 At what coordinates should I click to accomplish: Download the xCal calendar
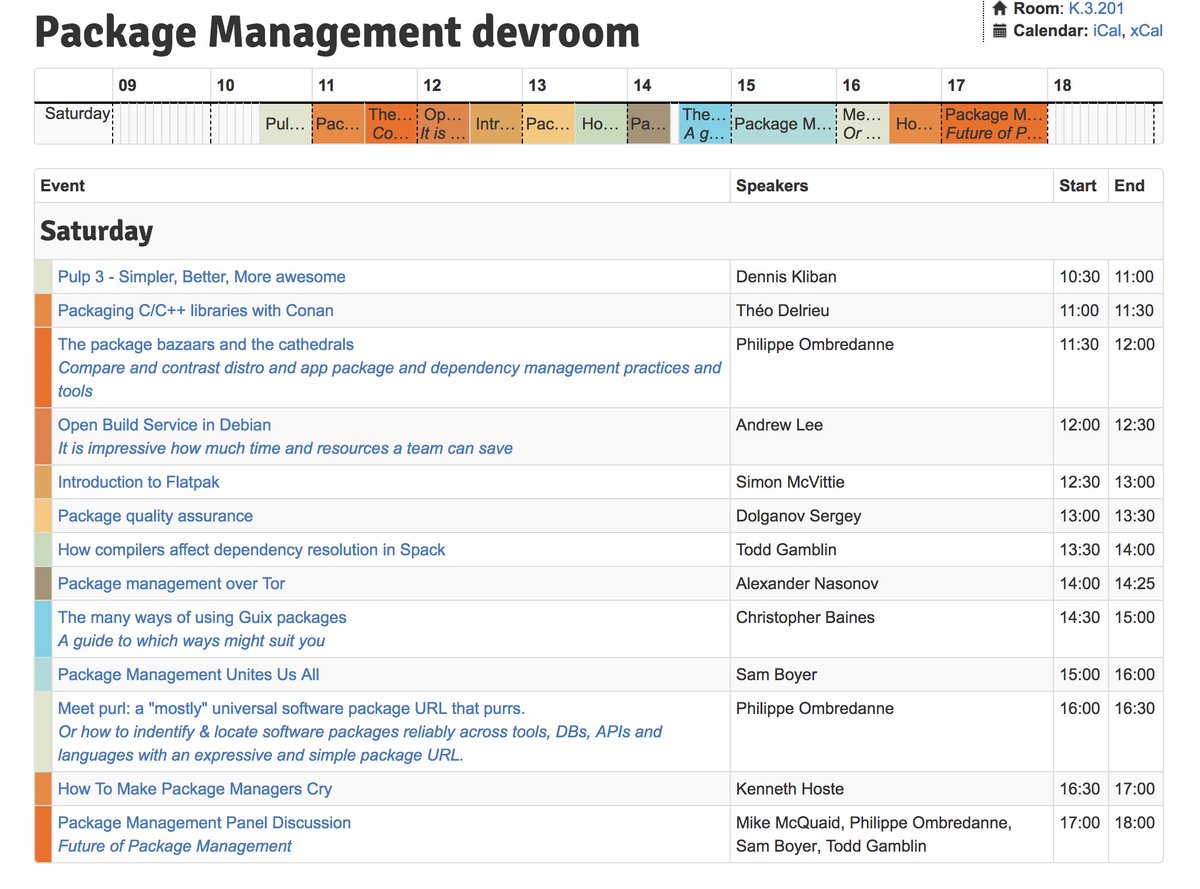coord(1146,31)
